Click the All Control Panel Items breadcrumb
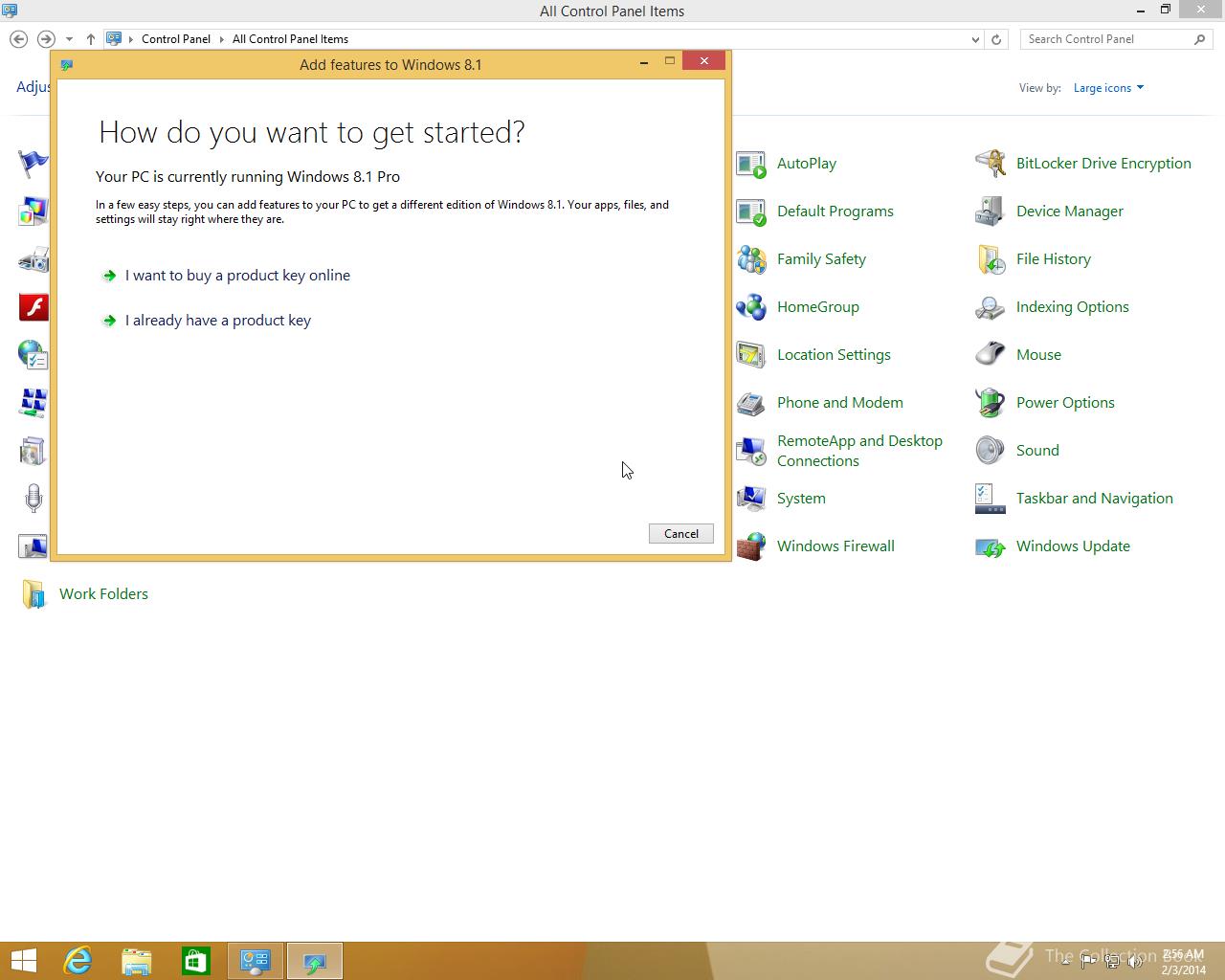 (x=290, y=39)
